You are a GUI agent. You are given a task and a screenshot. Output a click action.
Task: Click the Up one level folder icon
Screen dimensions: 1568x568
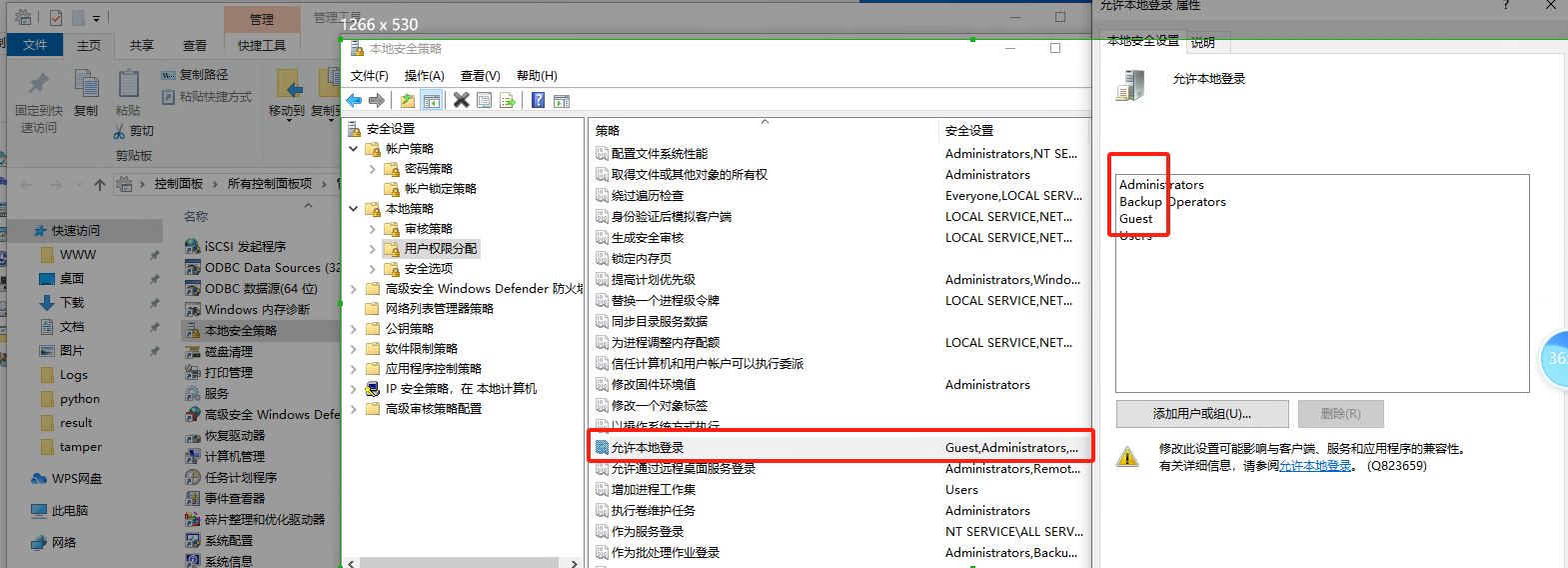click(408, 100)
